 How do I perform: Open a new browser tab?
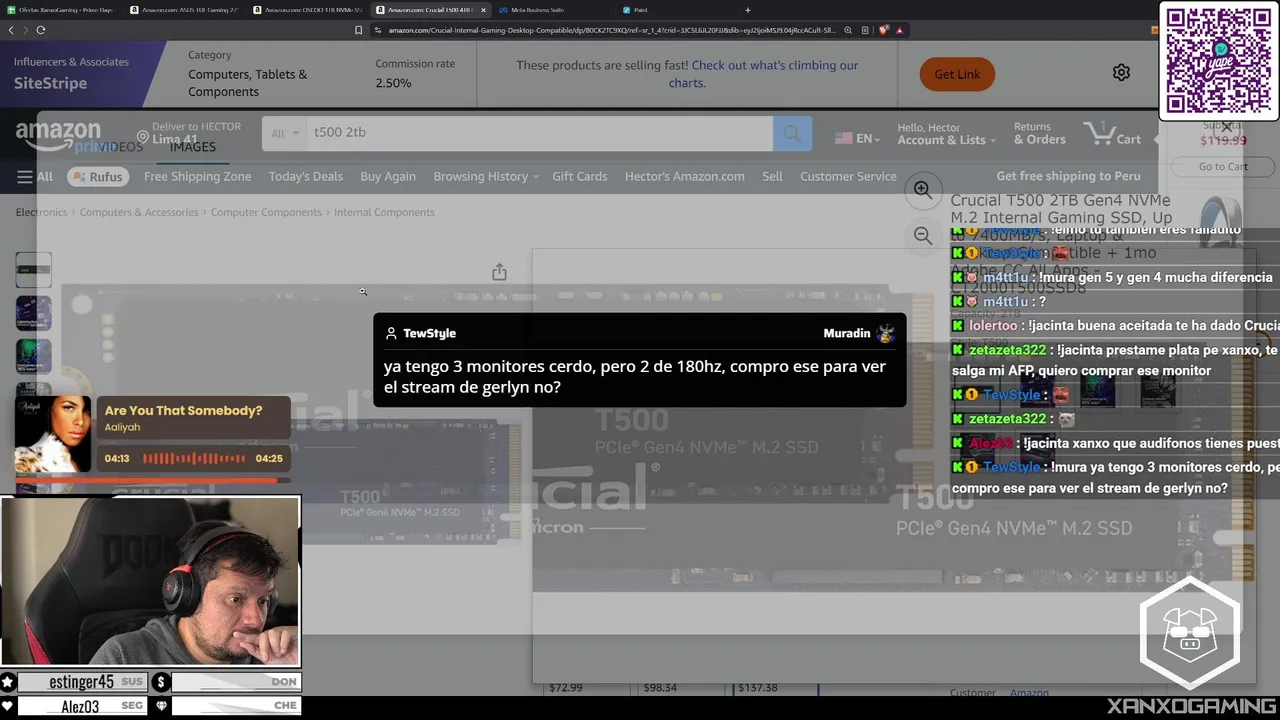(748, 10)
